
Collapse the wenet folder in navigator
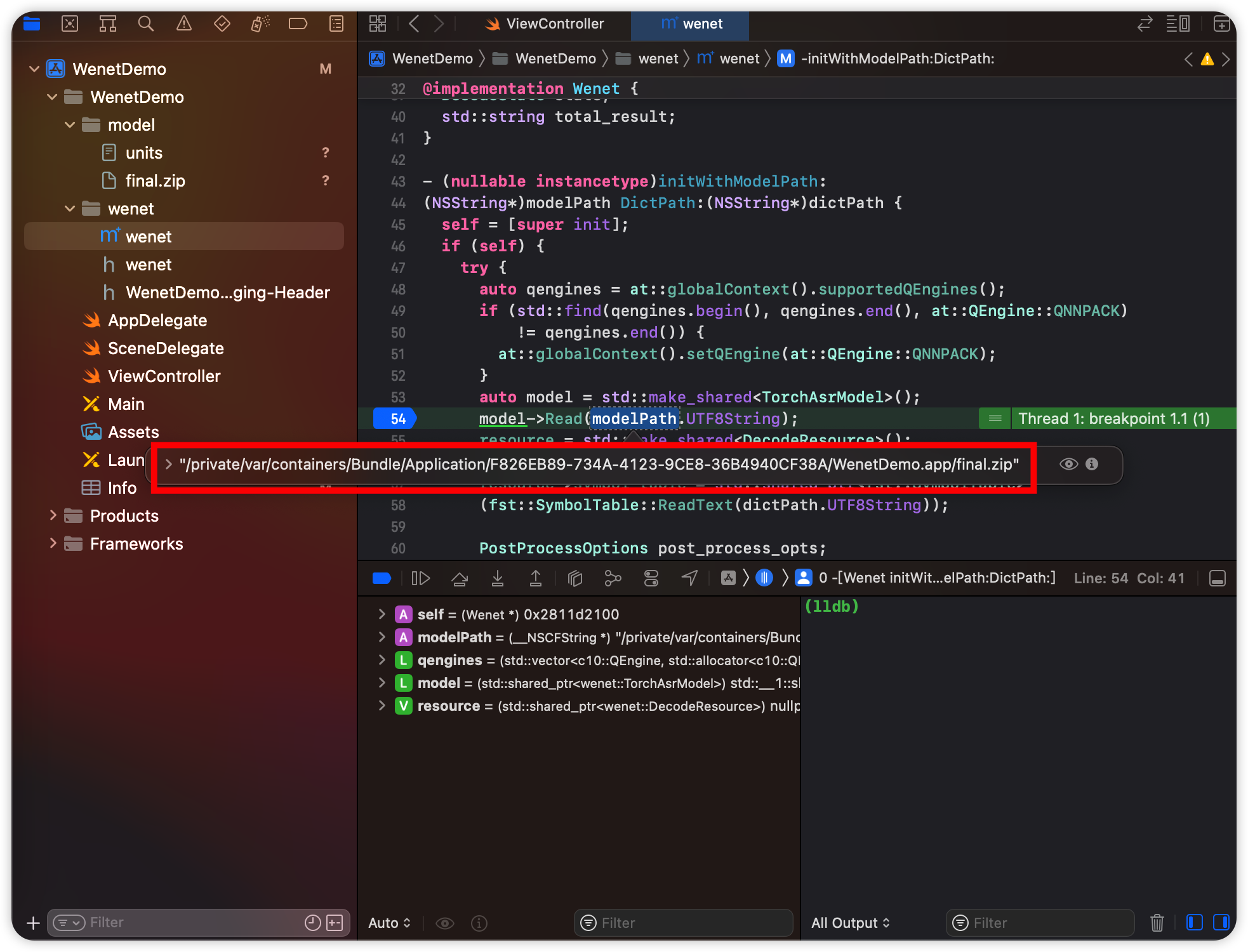[70, 208]
